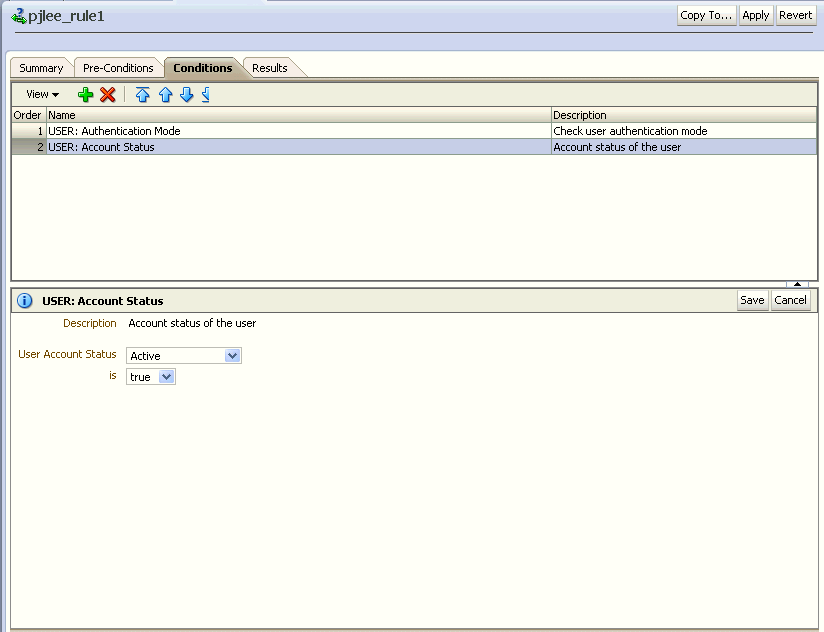Switch to the Summary tab
Screen dimensions: 824x632
click(x=40, y=68)
